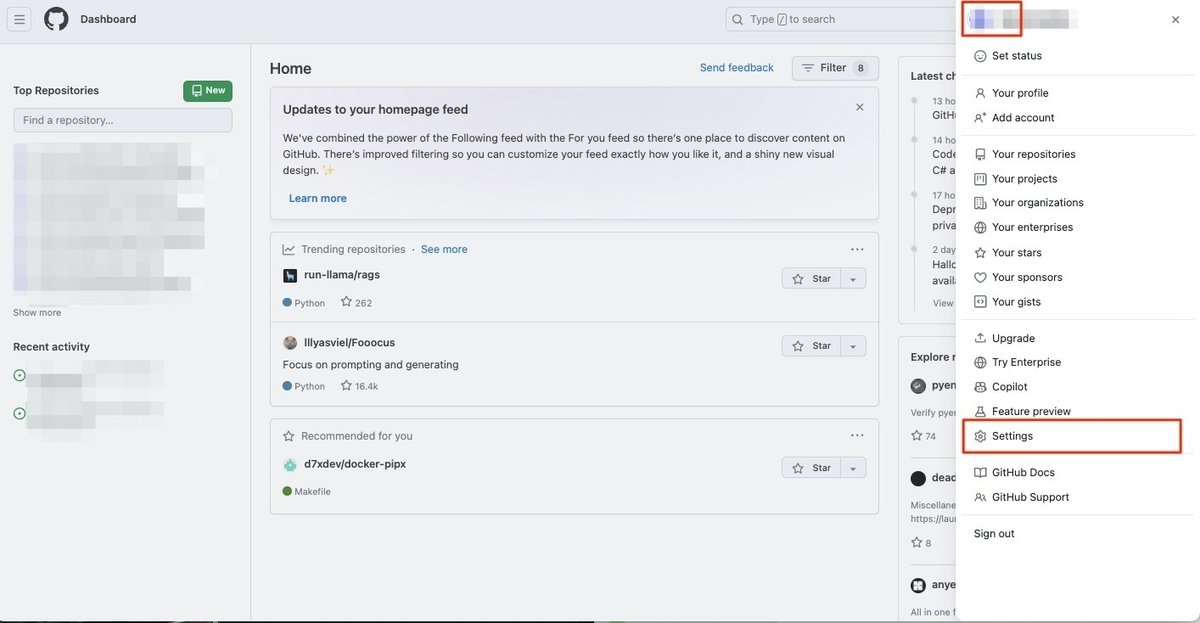The width and height of the screenshot is (1200, 623).
Task: Close the user account menu panel
Action: click(x=1175, y=20)
